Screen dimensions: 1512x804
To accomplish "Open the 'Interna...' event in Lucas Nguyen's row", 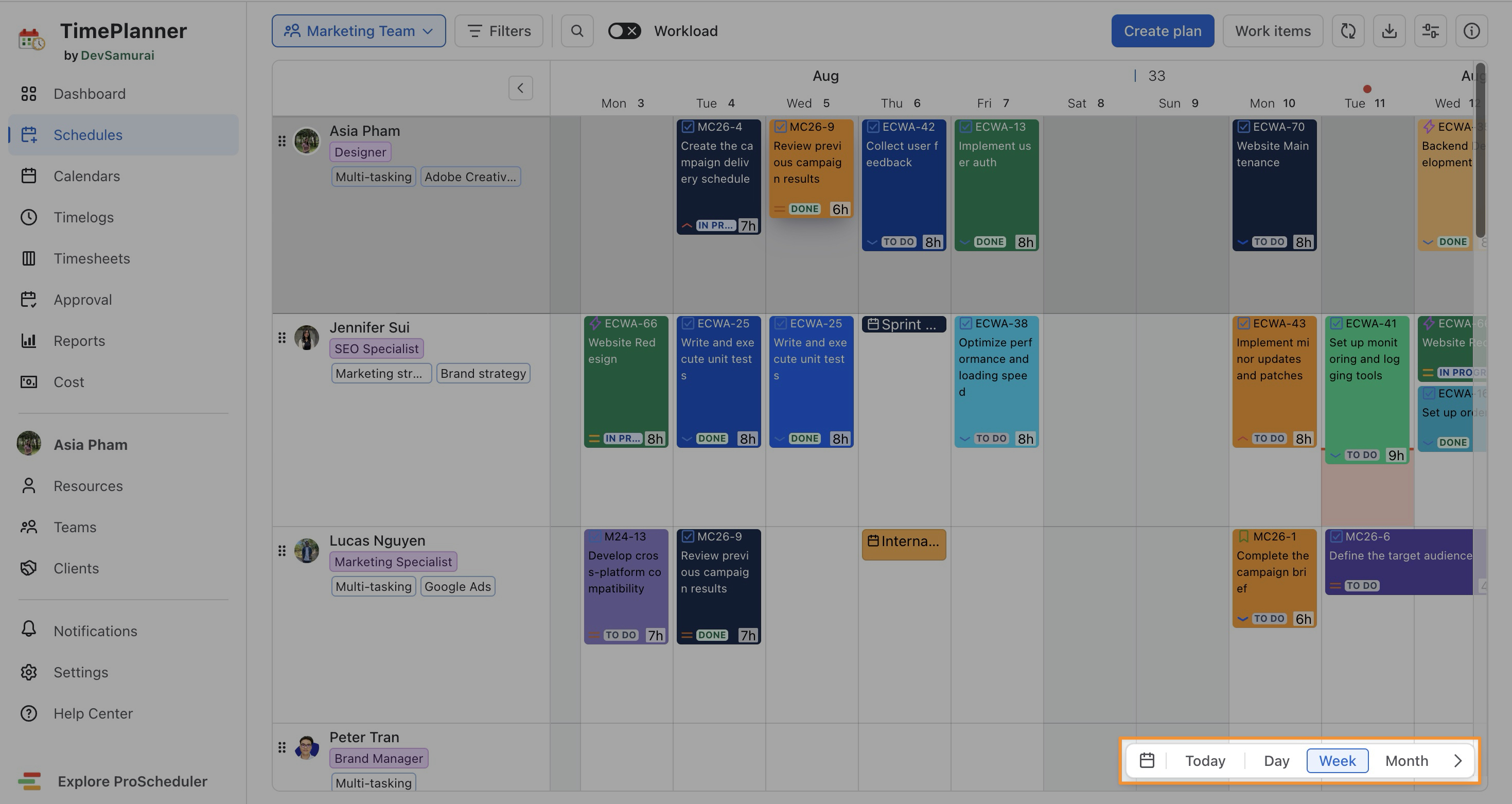I will point(904,545).
